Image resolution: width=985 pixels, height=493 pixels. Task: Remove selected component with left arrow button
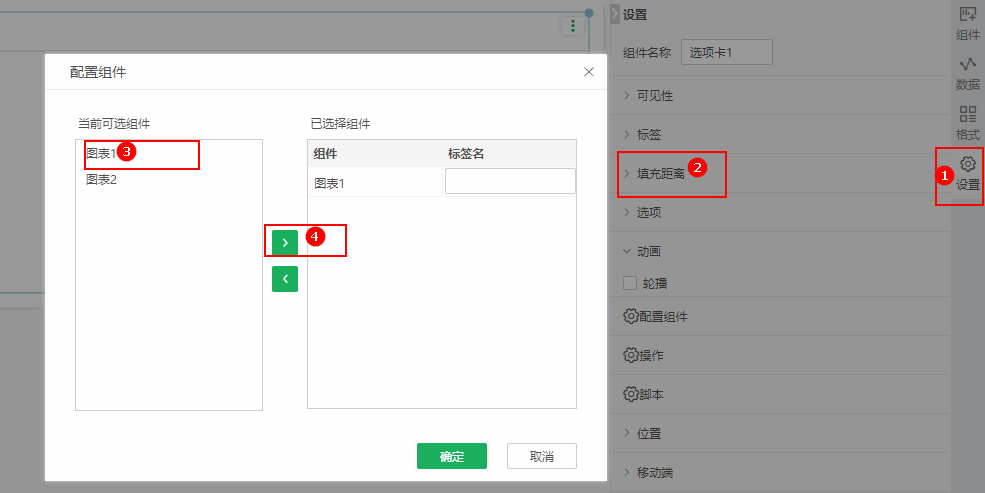(x=285, y=279)
